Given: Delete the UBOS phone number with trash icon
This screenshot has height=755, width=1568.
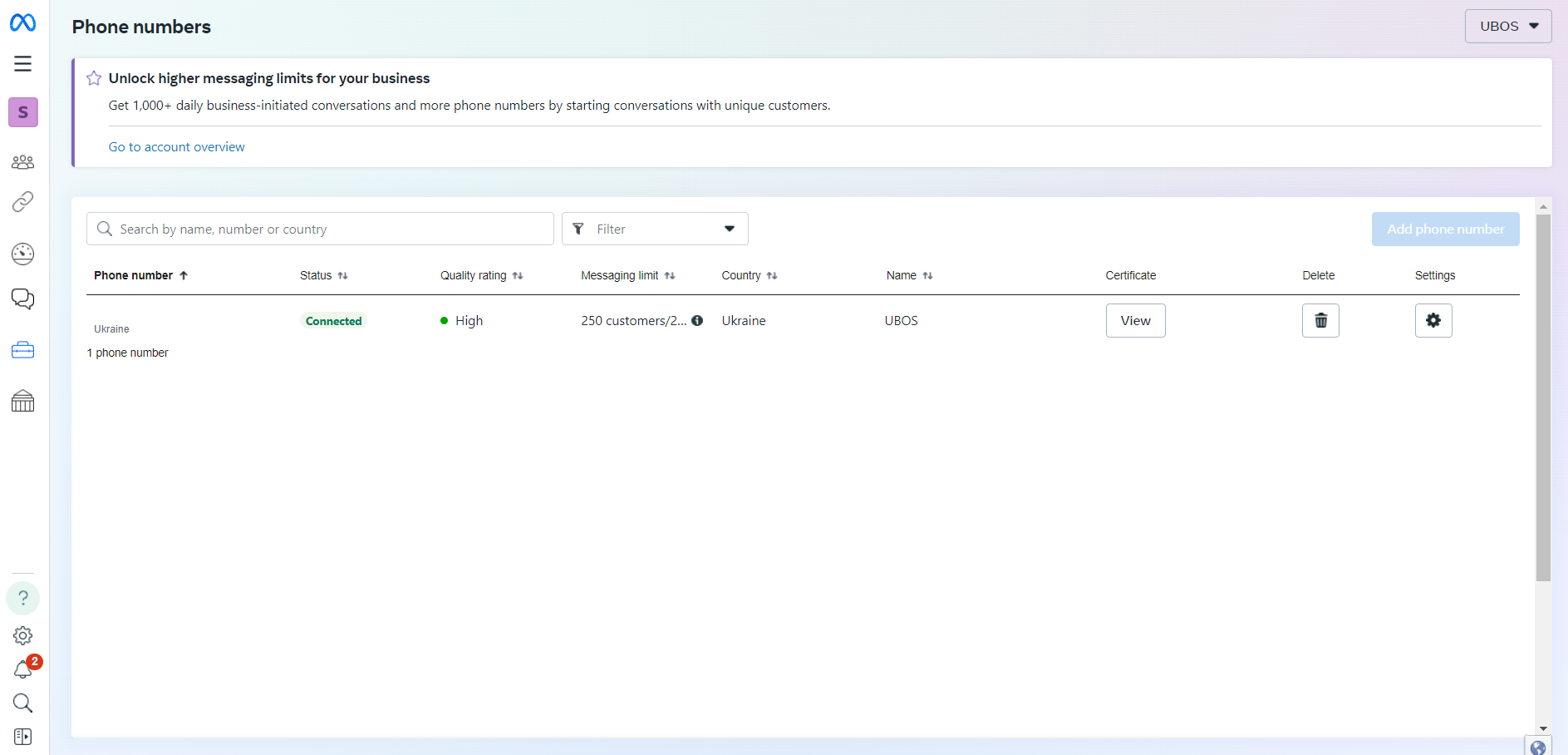Looking at the screenshot, I should tap(1320, 320).
